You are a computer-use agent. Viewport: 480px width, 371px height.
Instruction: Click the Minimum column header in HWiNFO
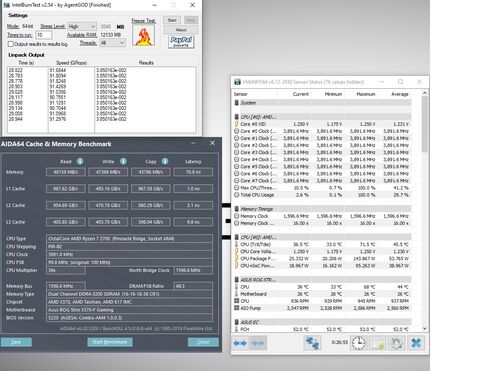pyautogui.click(x=333, y=94)
